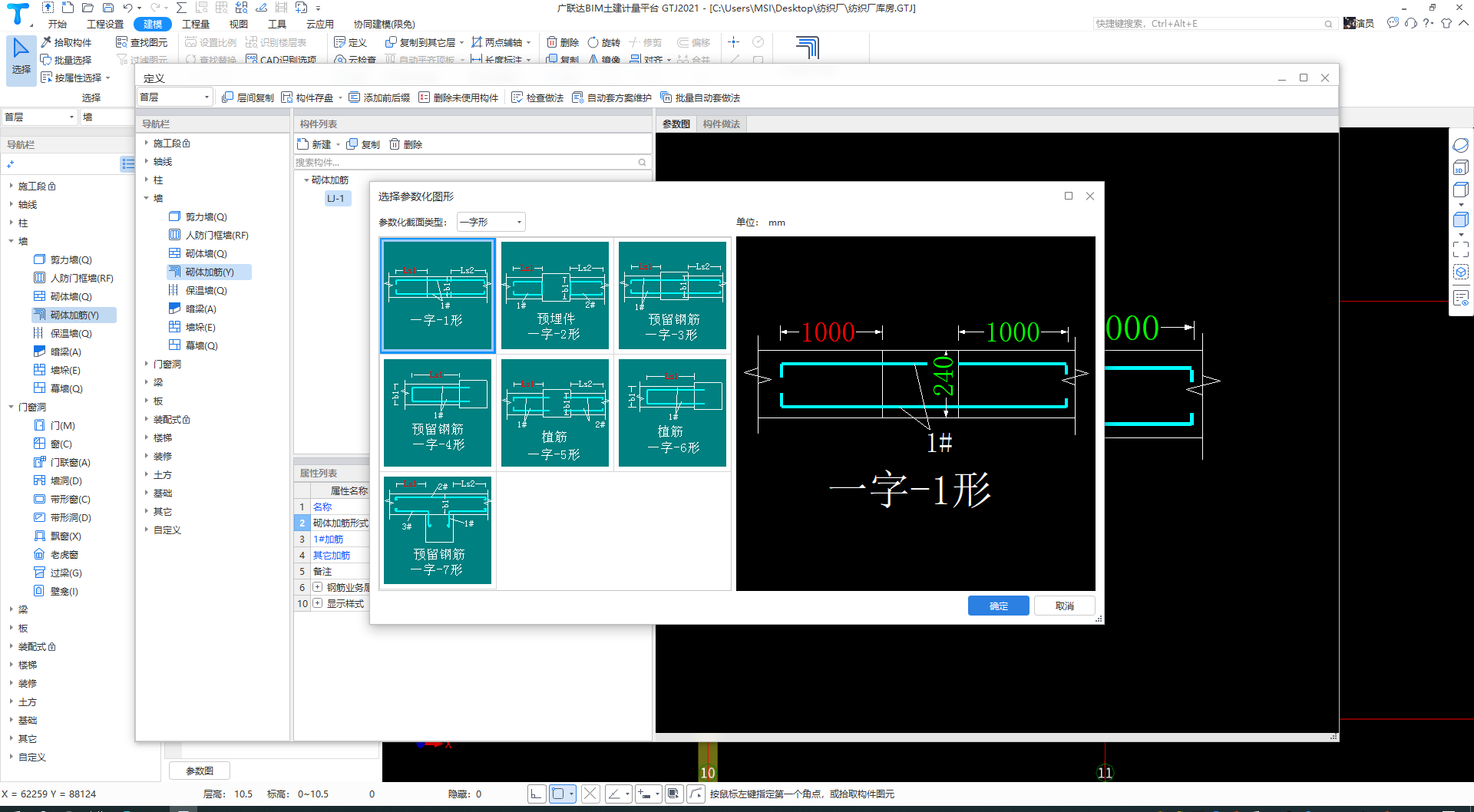
Task: Click the save icon in quick access toolbar
Action: pos(108,8)
